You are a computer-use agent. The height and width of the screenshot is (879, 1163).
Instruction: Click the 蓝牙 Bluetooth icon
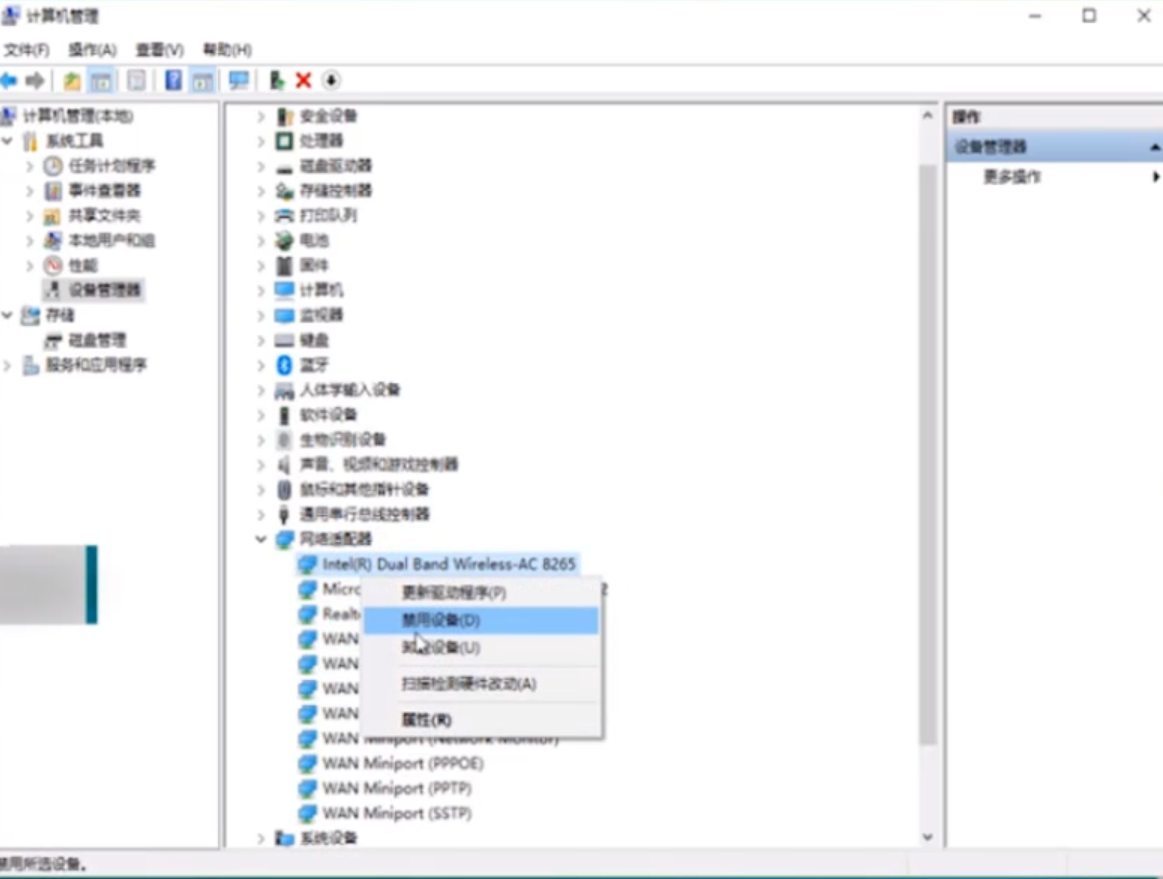click(x=284, y=365)
